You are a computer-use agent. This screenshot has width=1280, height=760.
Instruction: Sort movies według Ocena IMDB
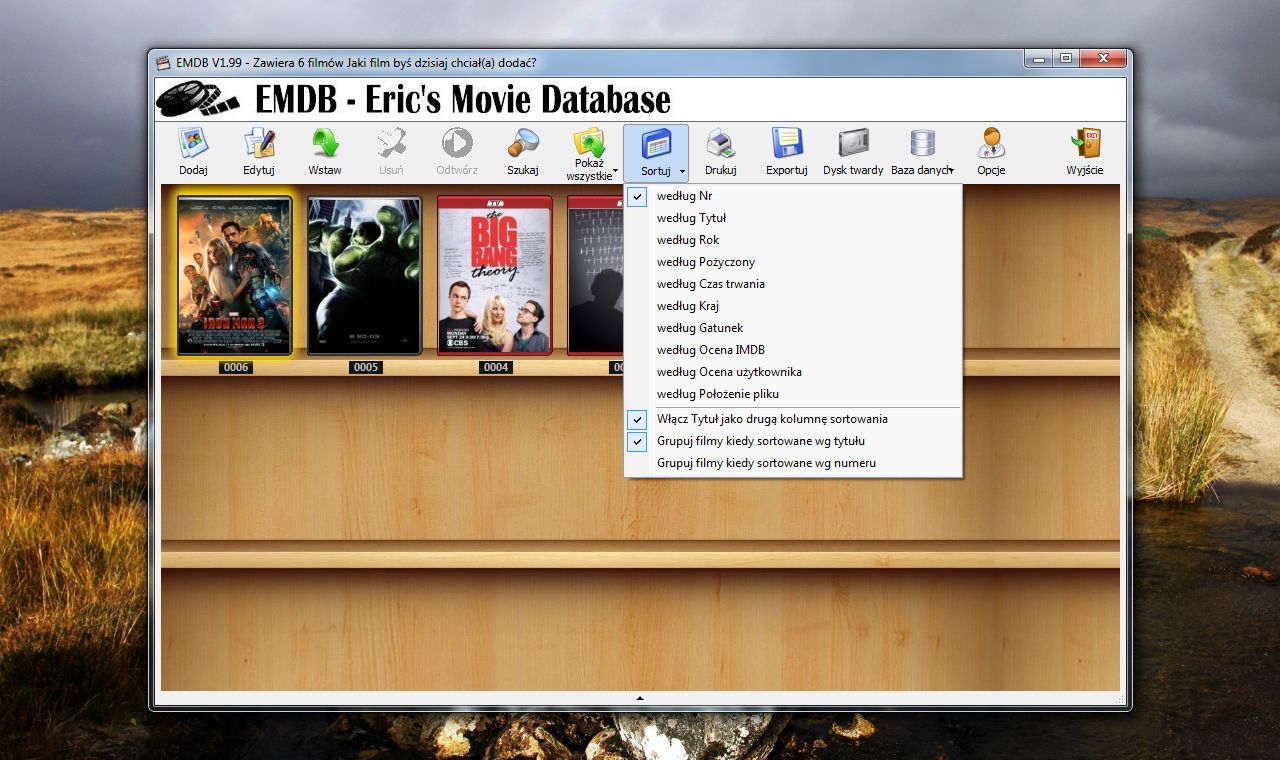(793, 350)
